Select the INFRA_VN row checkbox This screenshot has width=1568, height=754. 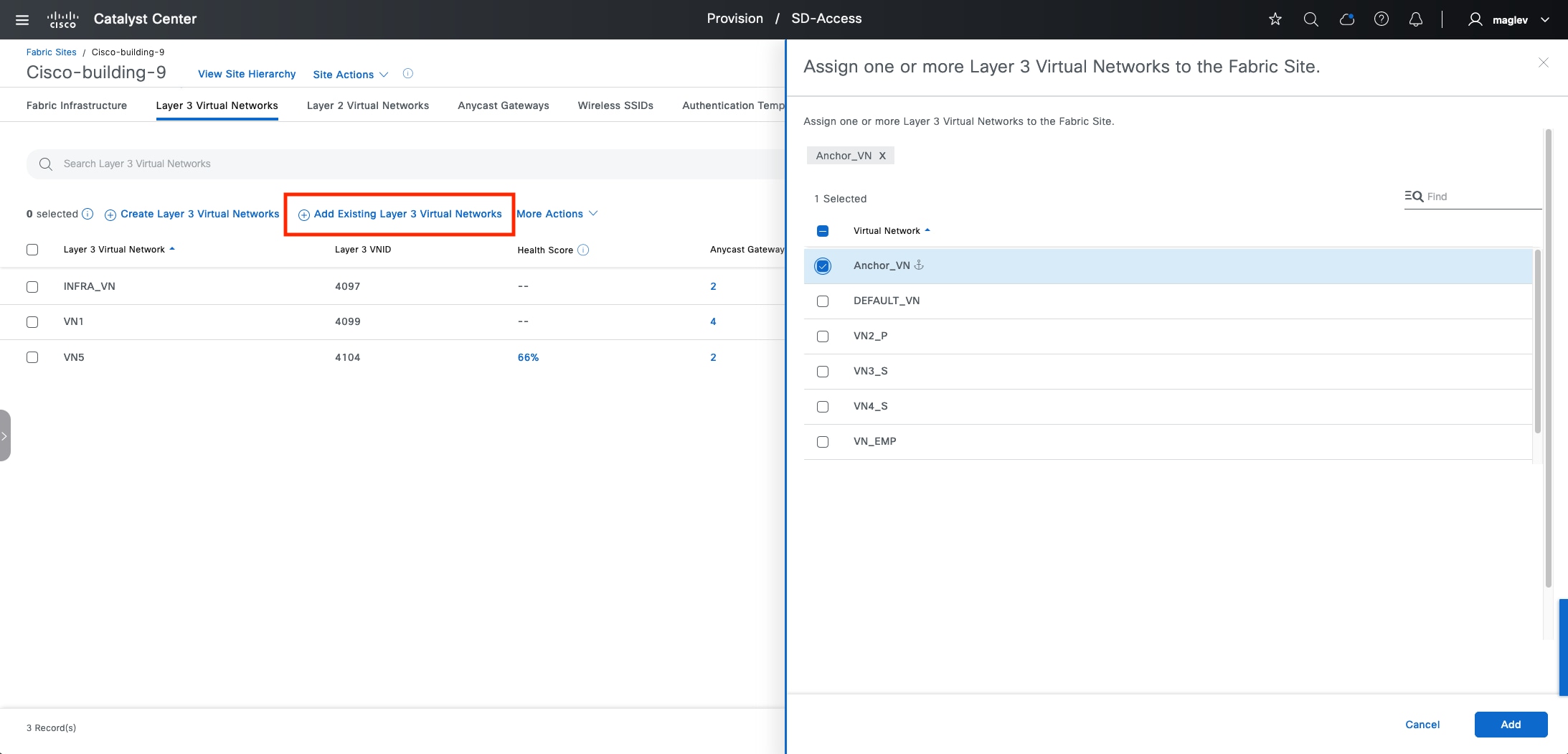pos(32,287)
